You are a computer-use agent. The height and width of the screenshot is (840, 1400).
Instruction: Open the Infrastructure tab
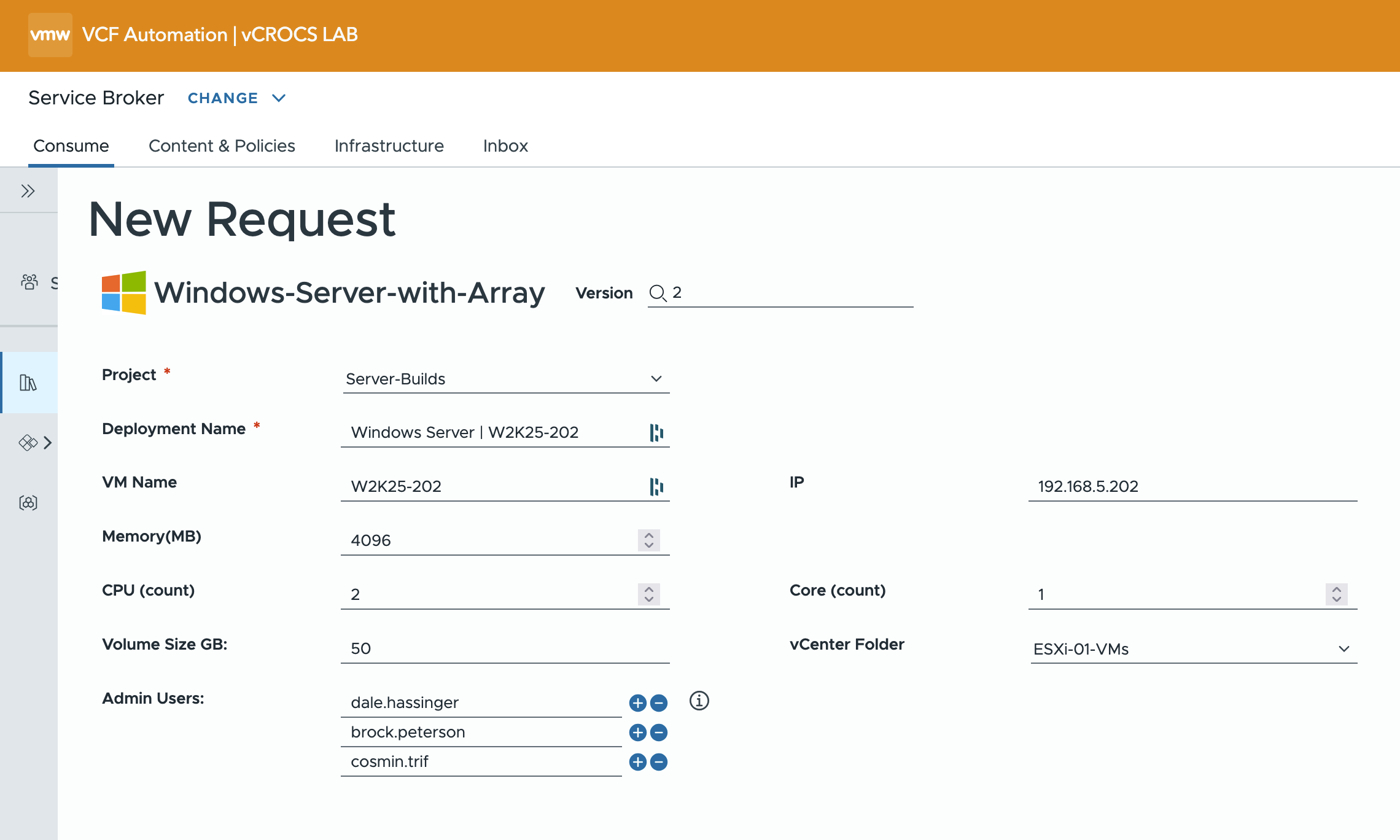(389, 146)
